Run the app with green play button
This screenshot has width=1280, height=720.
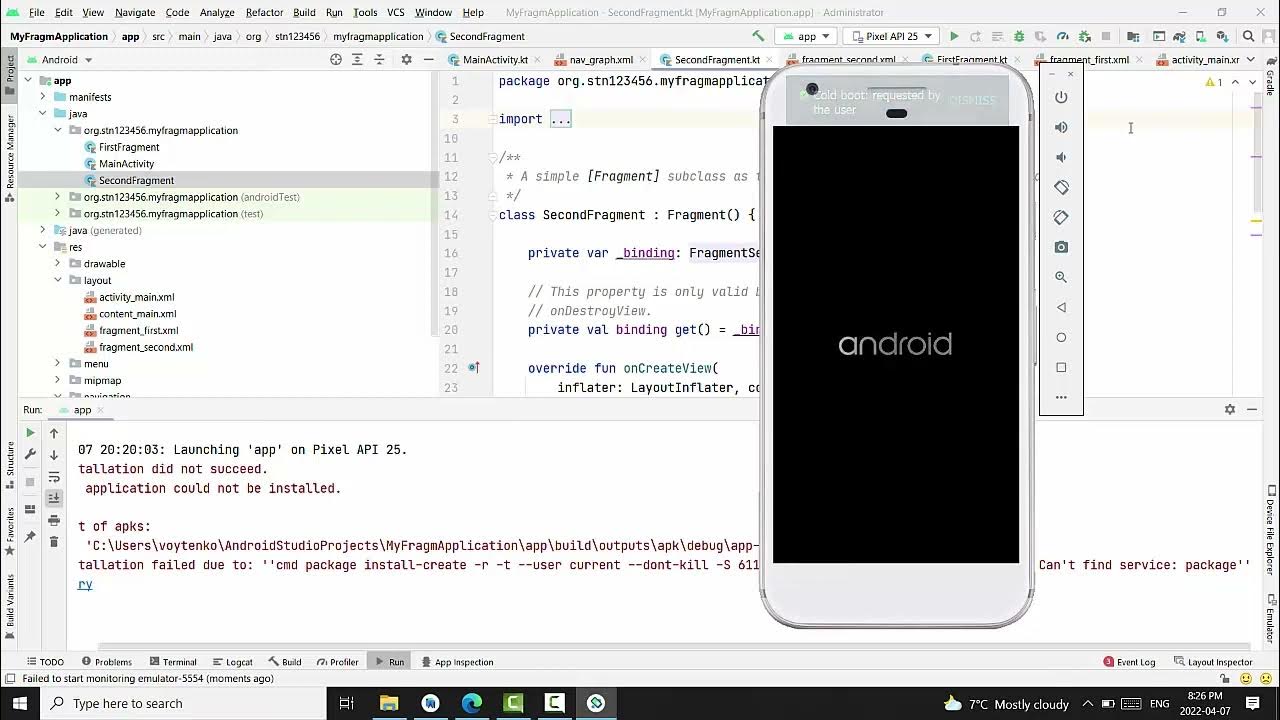point(954,36)
